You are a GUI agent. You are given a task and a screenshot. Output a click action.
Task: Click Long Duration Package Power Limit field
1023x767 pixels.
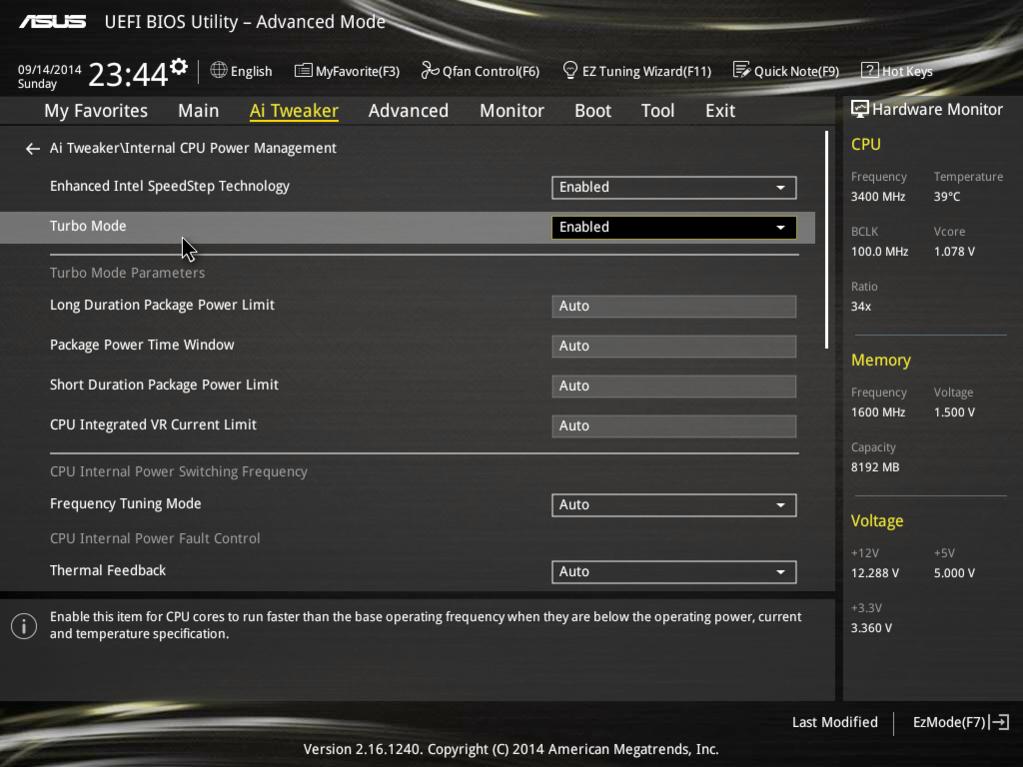(x=674, y=306)
